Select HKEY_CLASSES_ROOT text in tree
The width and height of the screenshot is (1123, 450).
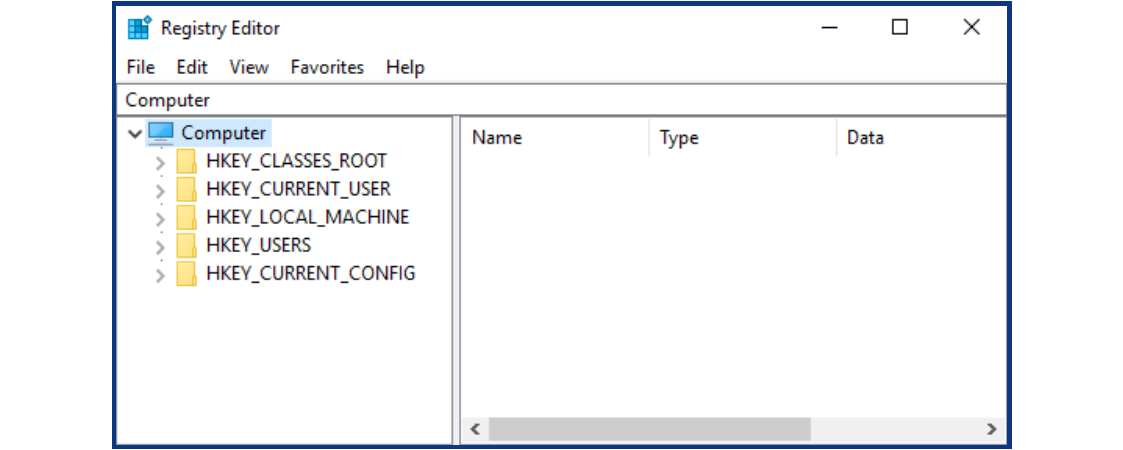point(297,161)
